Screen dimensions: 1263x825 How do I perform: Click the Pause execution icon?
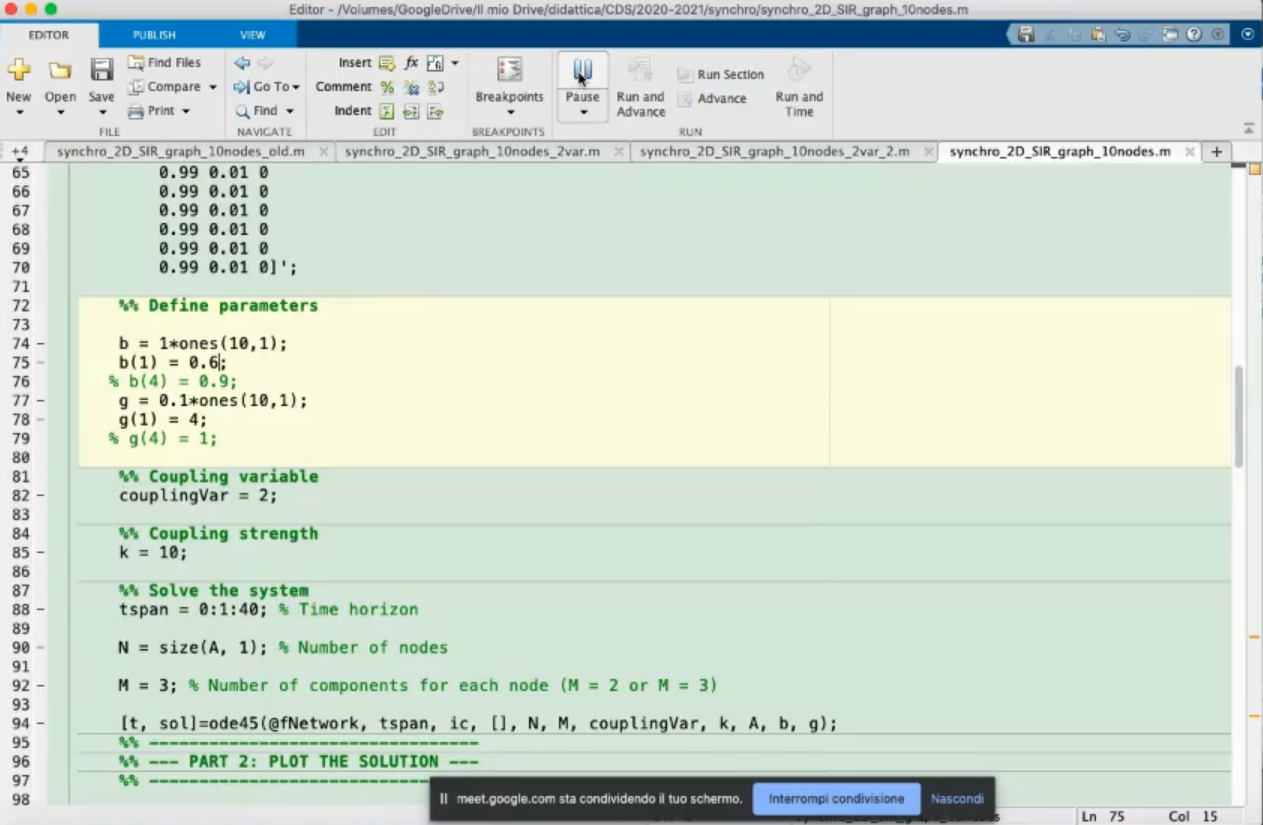[582, 72]
